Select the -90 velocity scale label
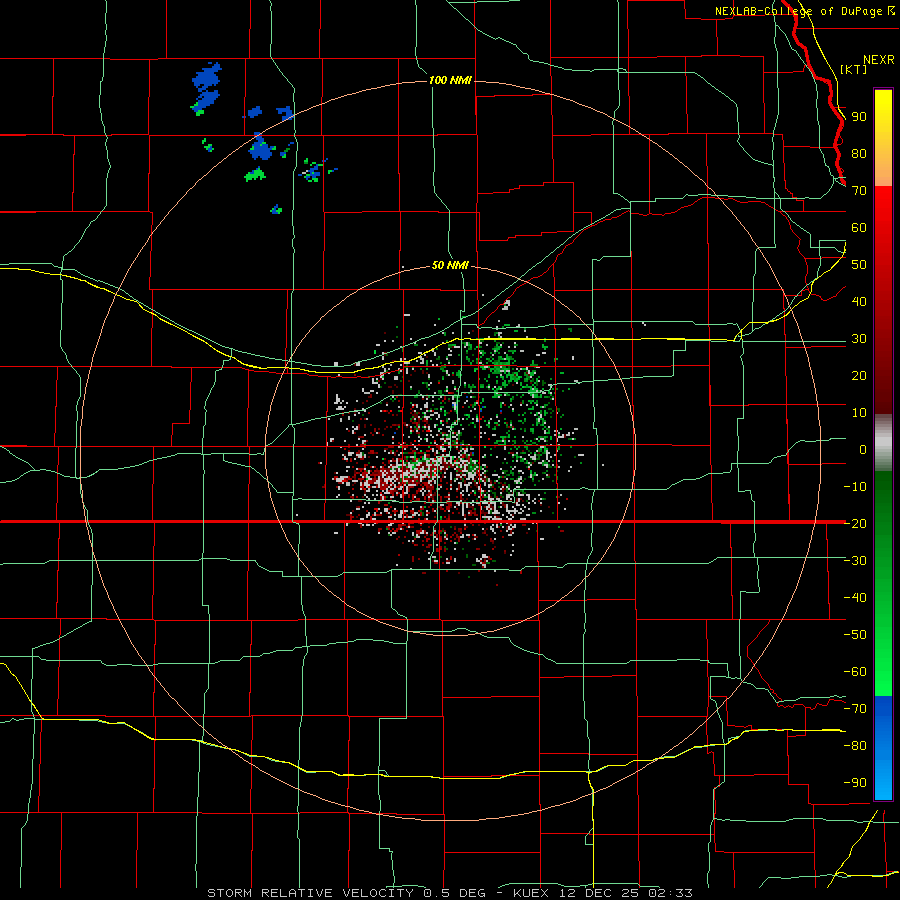This screenshot has width=900, height=900. pyautogui.click(x=855, y=782)
